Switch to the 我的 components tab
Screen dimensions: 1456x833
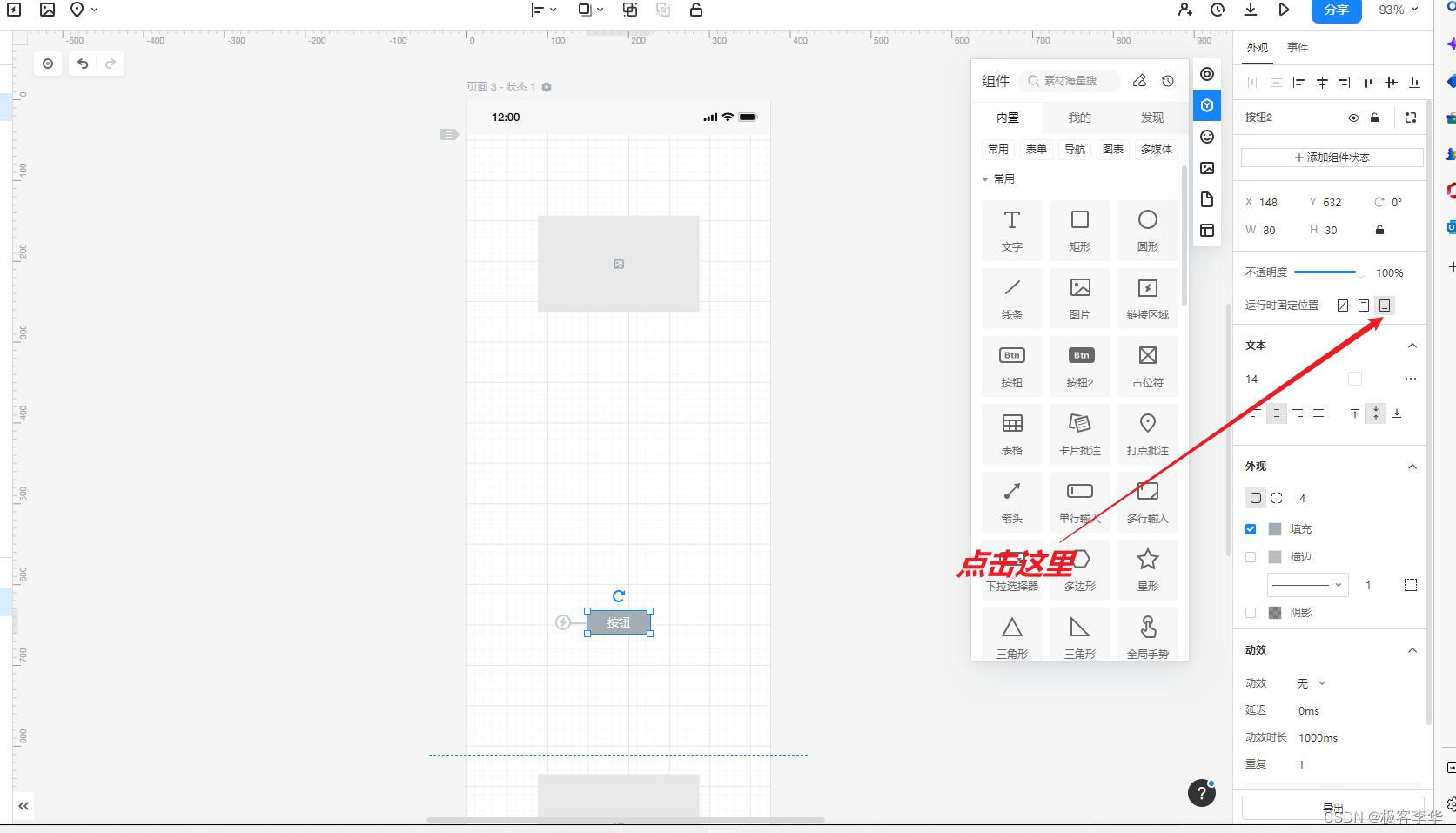tap(1079, 118)
